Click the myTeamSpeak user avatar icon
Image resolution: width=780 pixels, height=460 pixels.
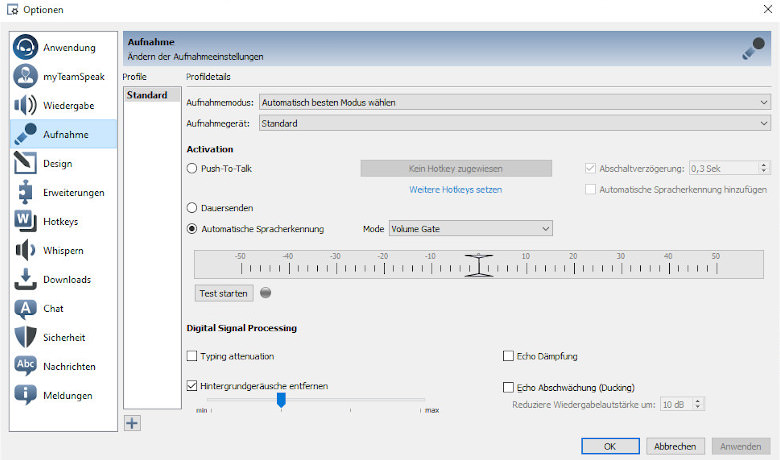(x=25, y=76)
